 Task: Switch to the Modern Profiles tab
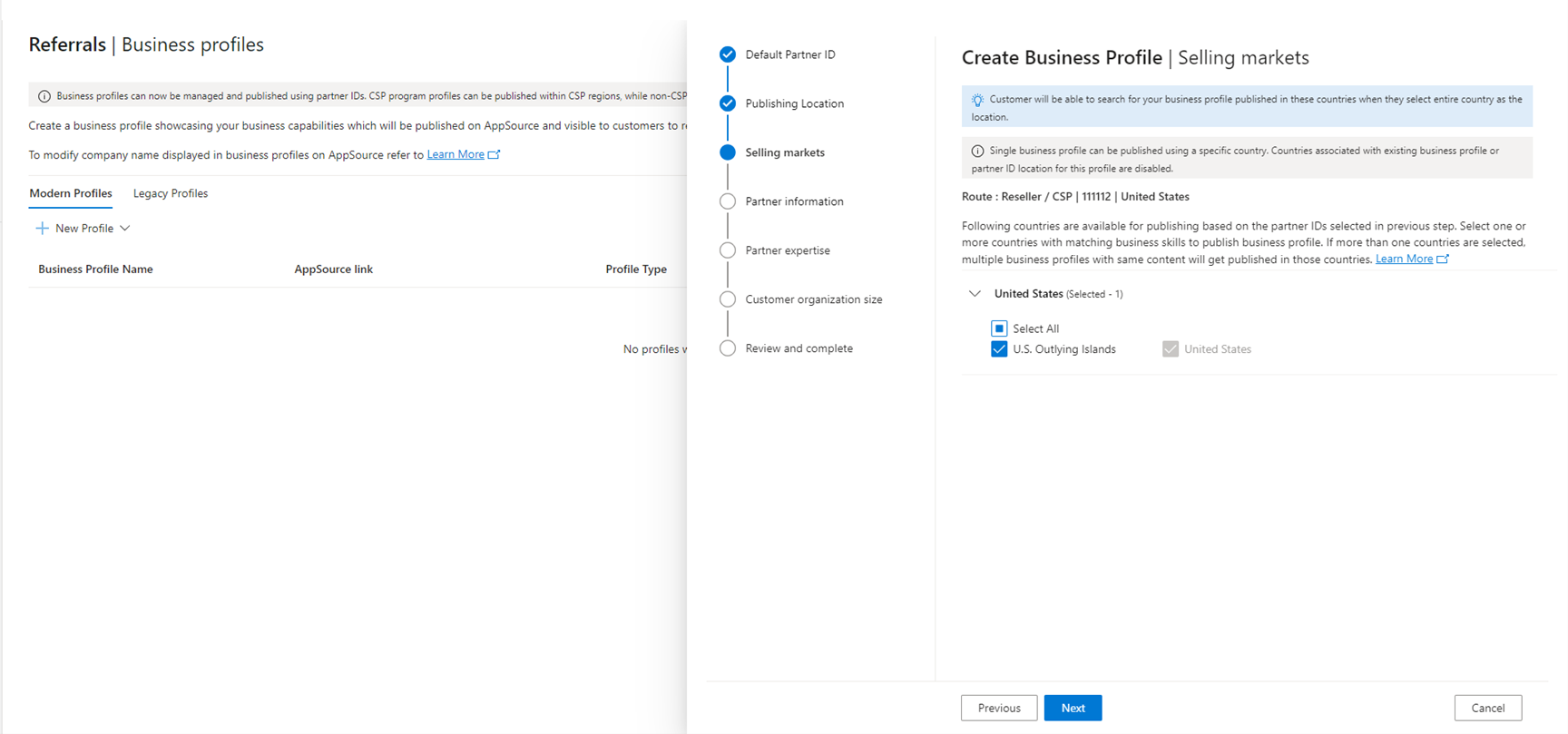click(71, 193)
